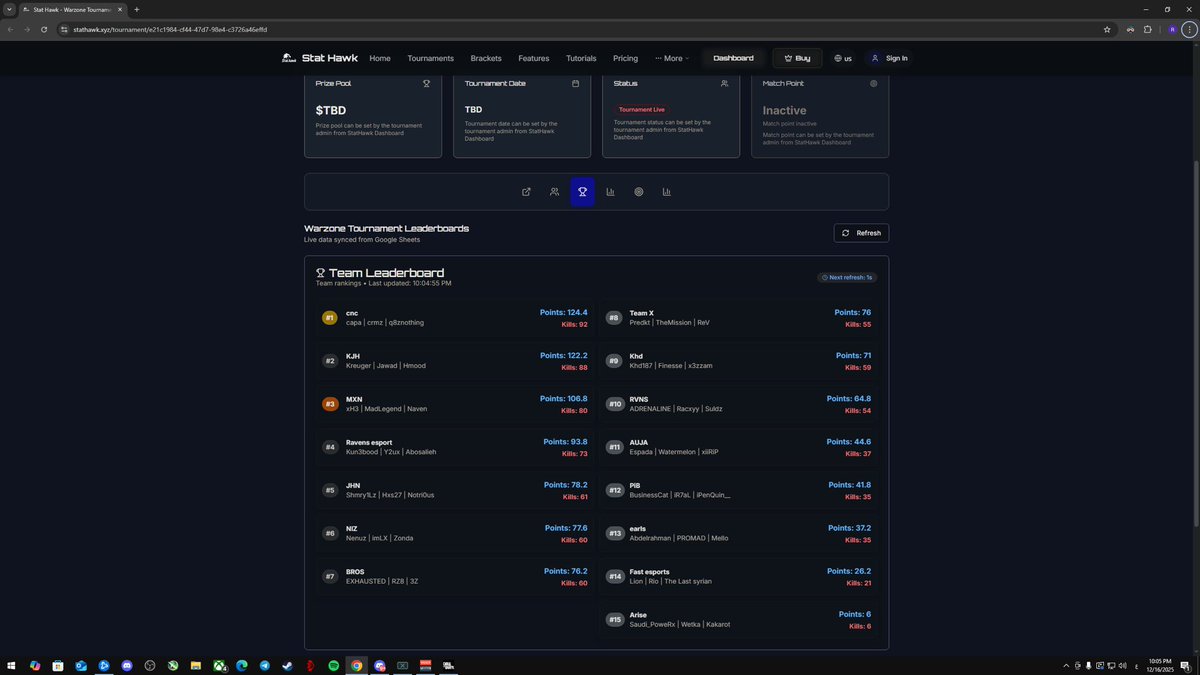Open Pricing in the navigation bar
The image size is (1200, 675).
(625, 58)
